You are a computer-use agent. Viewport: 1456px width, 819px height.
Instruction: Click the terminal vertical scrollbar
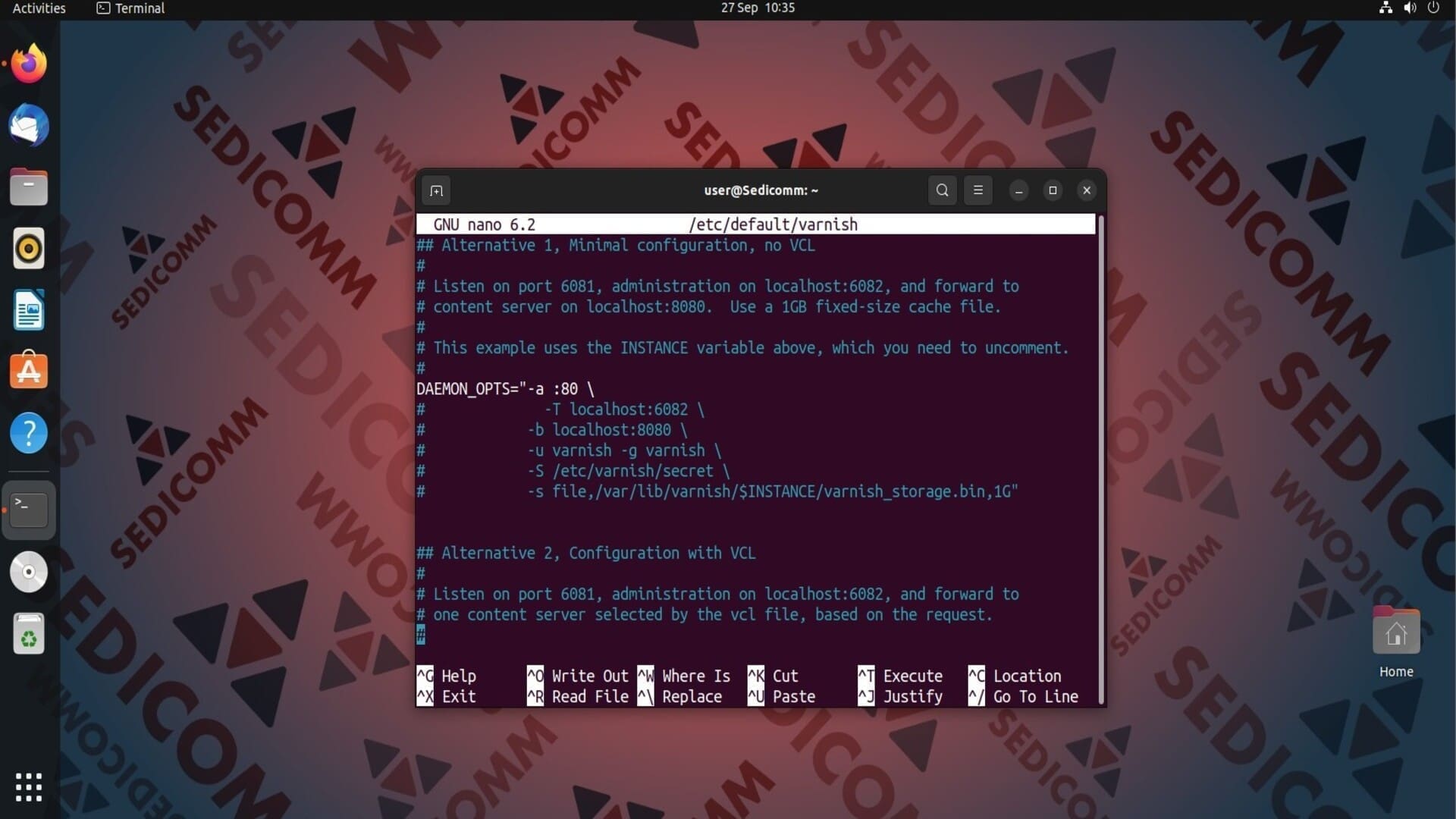point(1100,460)
